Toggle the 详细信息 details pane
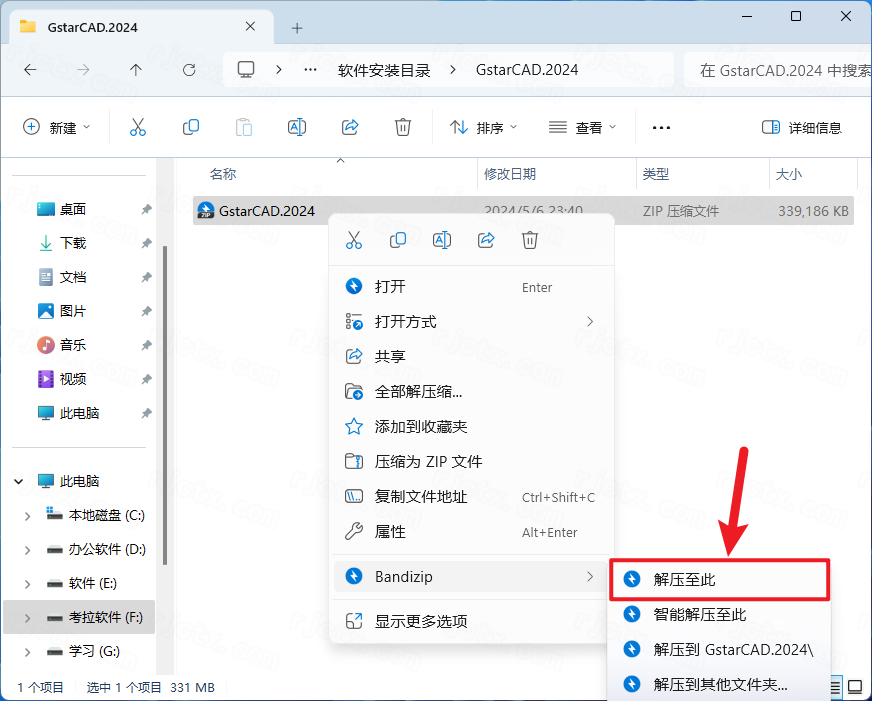The image size is (872, 701). 802,127
